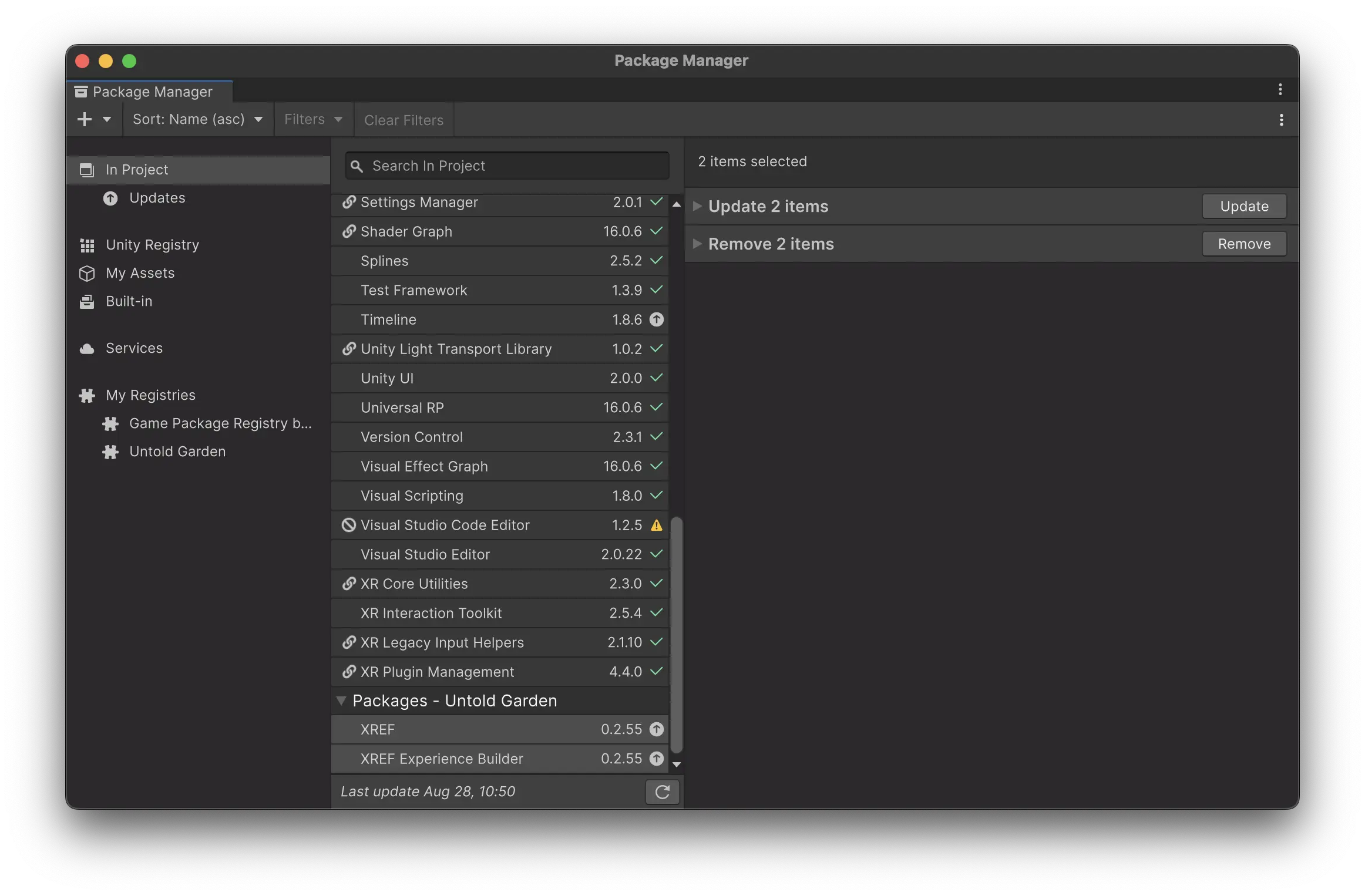Open the add package plus icon
1365x896 pixels.
click(85, 119)
